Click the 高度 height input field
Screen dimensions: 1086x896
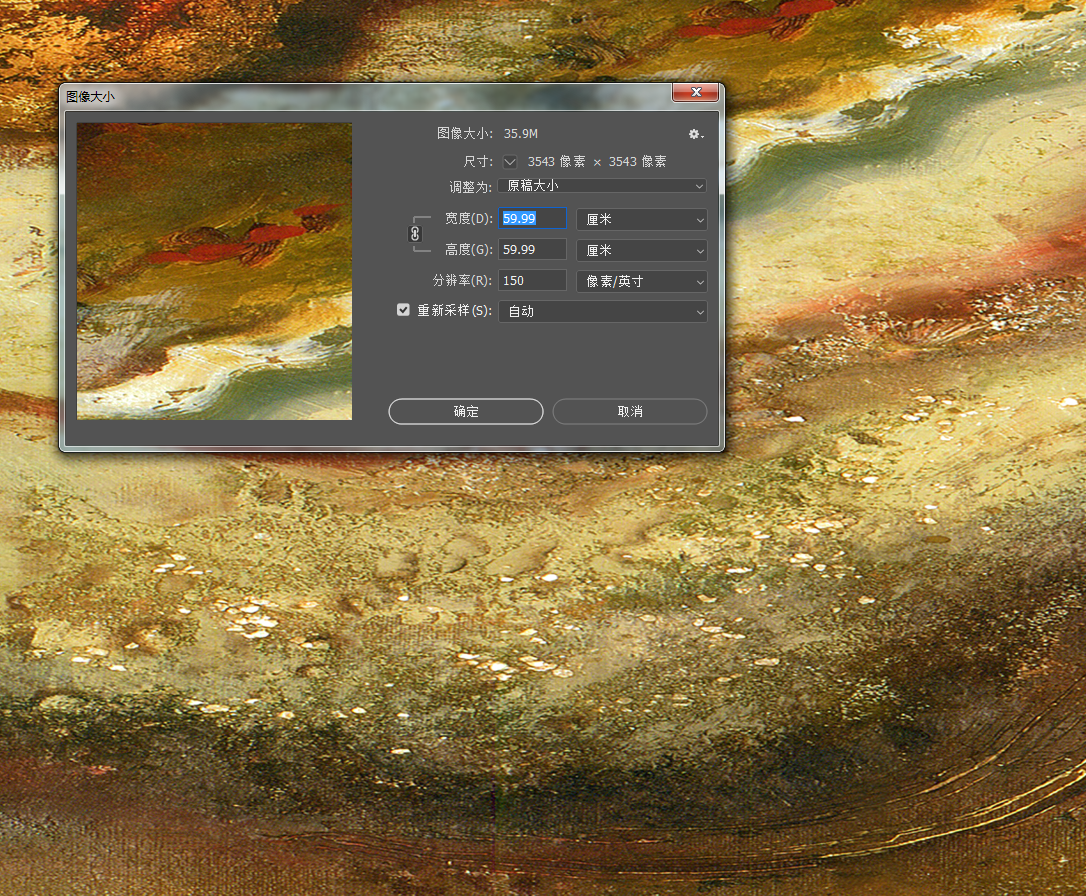[x=532, y=249]
